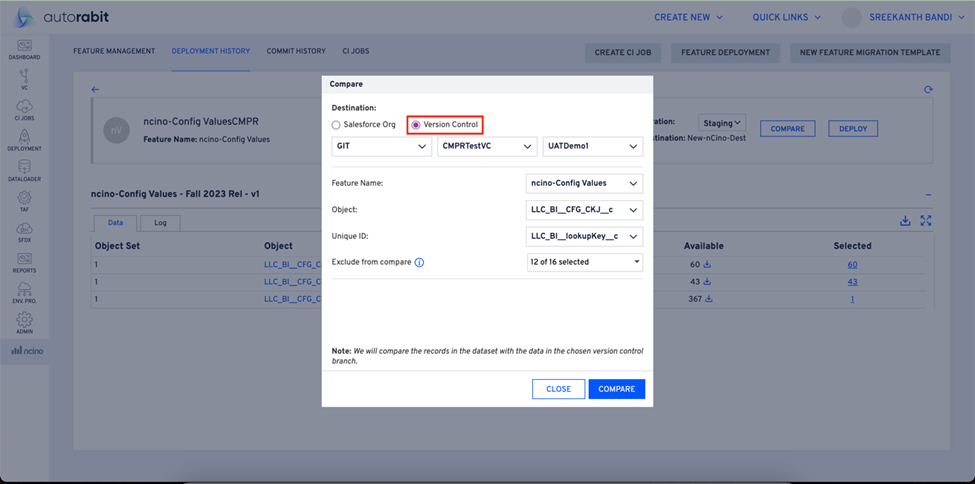
Task: Open Reports from the sidebar
Action: (24, 262)
